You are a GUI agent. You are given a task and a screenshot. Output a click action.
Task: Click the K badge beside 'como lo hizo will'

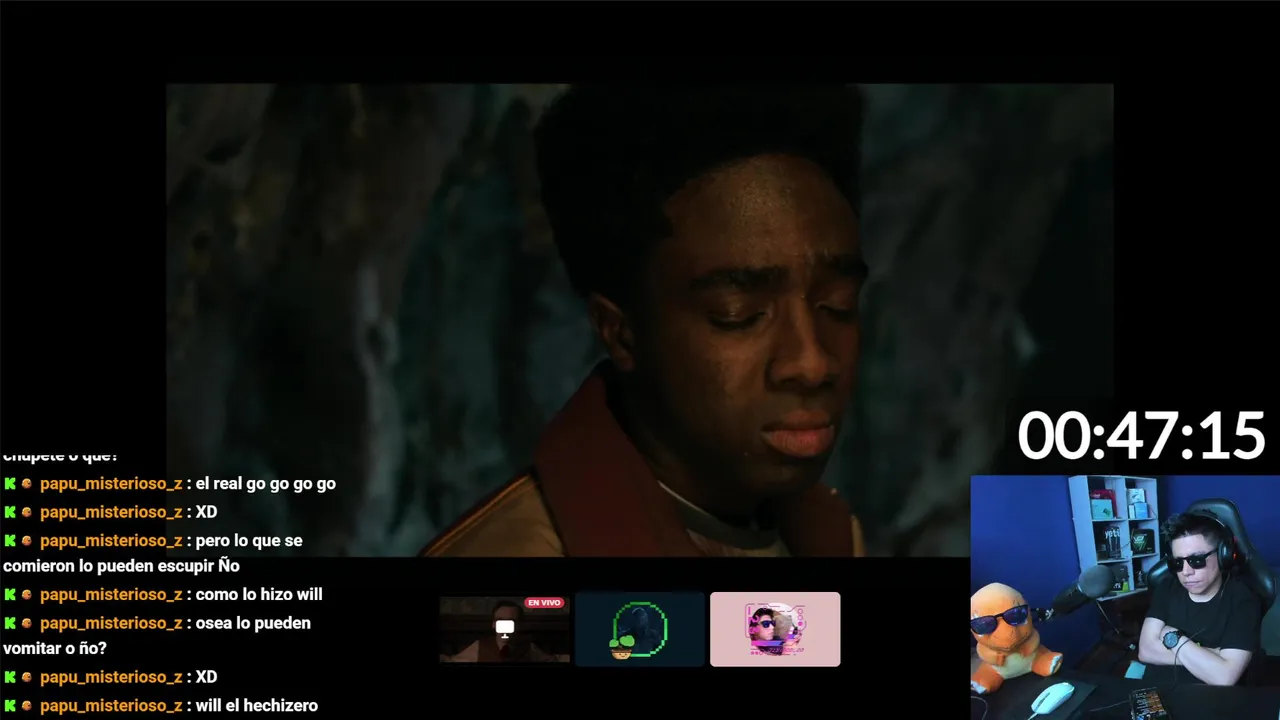(10, 594)
